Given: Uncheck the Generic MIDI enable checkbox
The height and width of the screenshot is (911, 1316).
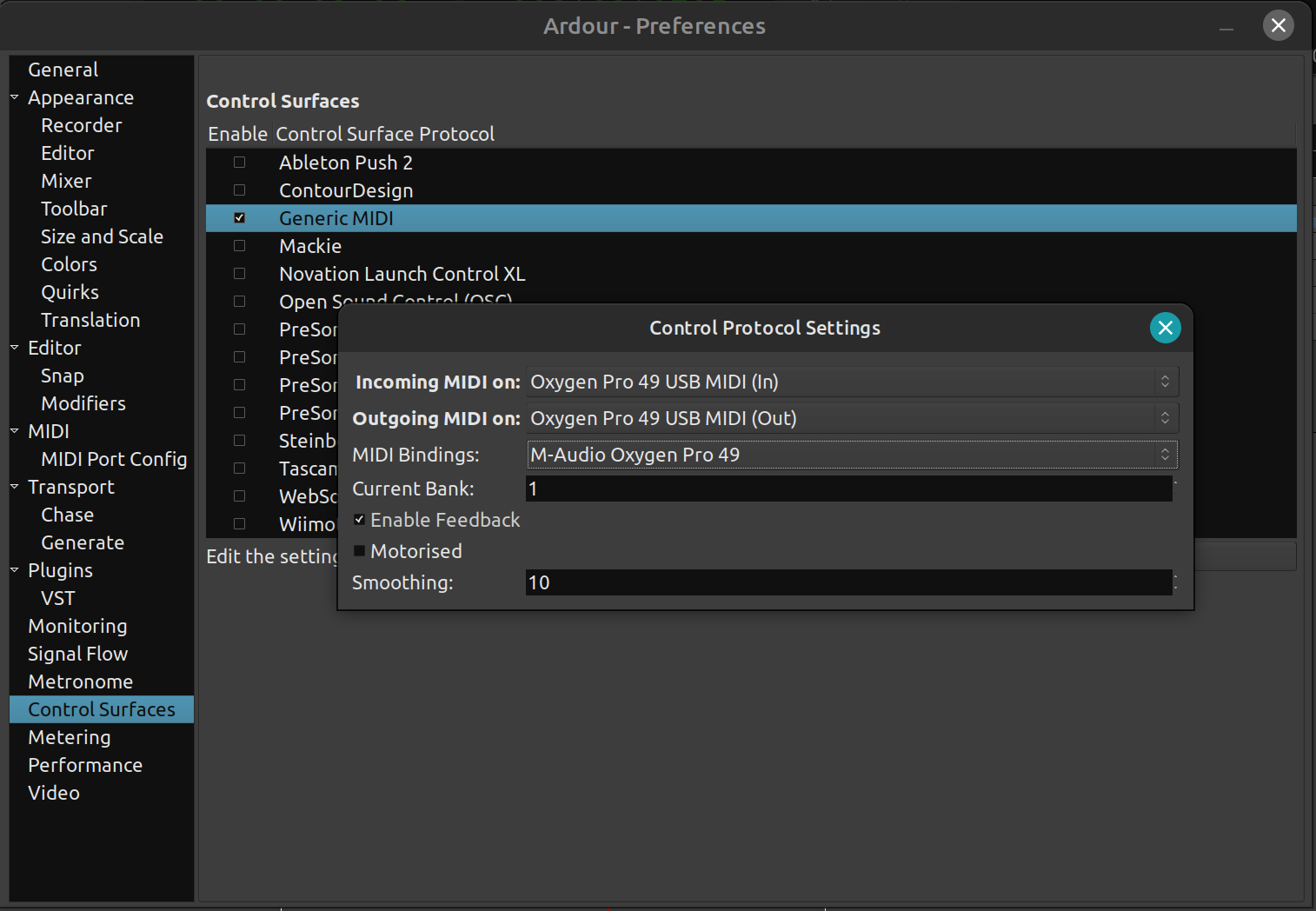Looking at the screenshot, I should [x=240, y=218].
